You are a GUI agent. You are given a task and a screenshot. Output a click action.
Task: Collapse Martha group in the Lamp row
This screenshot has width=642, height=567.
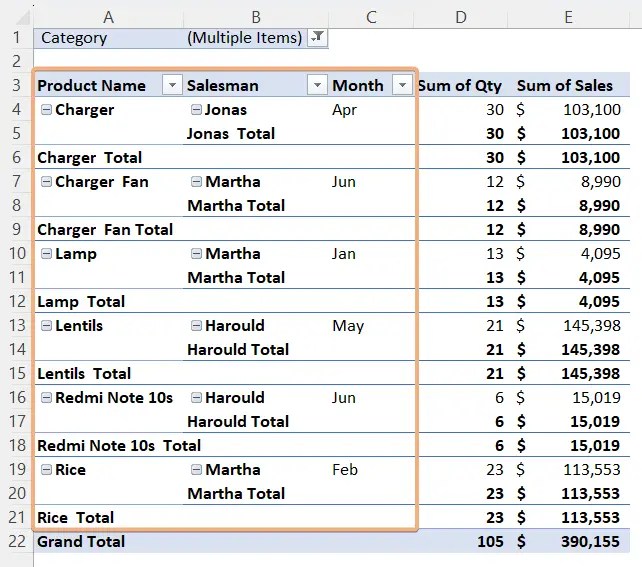pos(197,253)
